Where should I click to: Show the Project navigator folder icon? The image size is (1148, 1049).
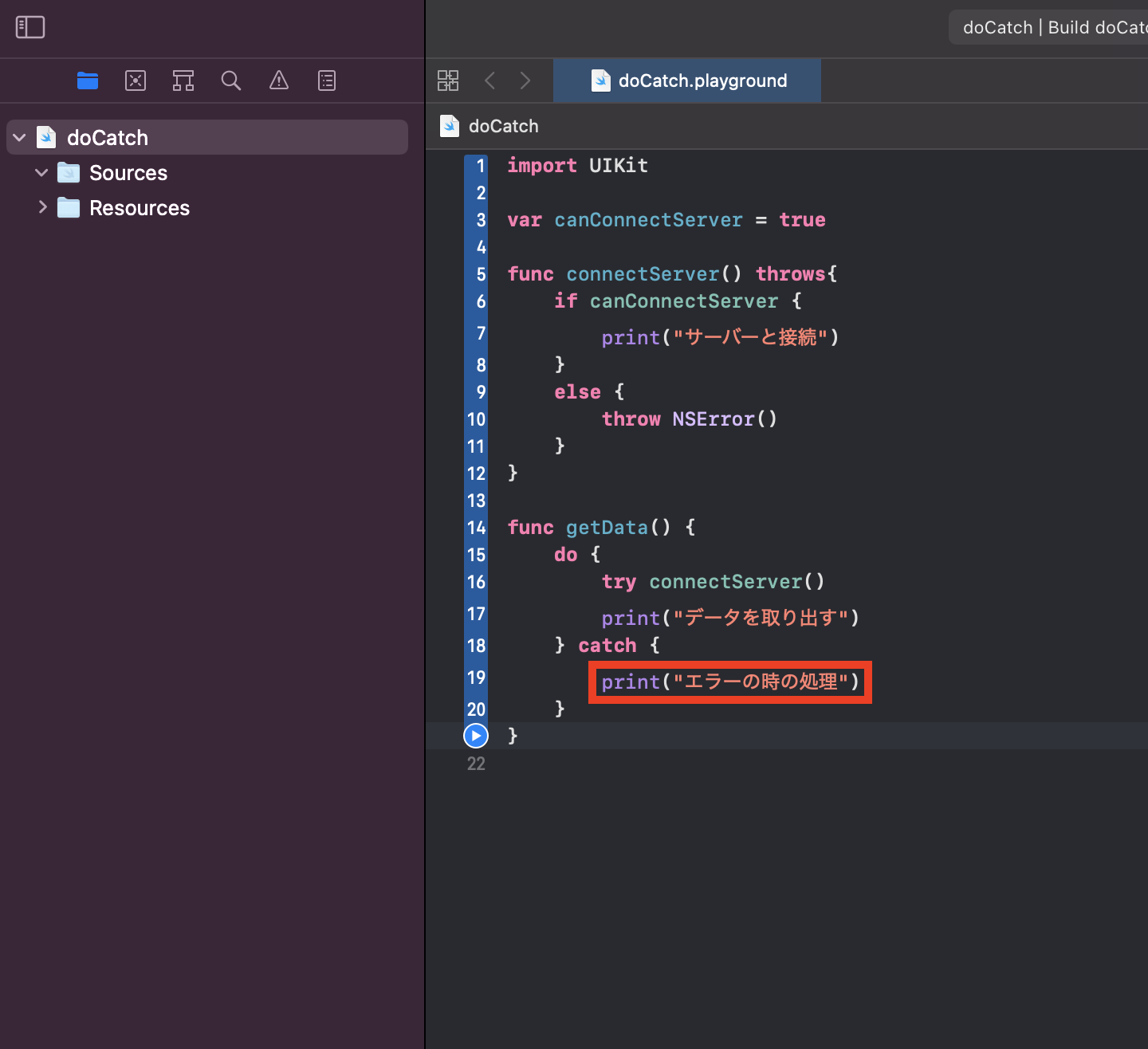pos(88,81)
